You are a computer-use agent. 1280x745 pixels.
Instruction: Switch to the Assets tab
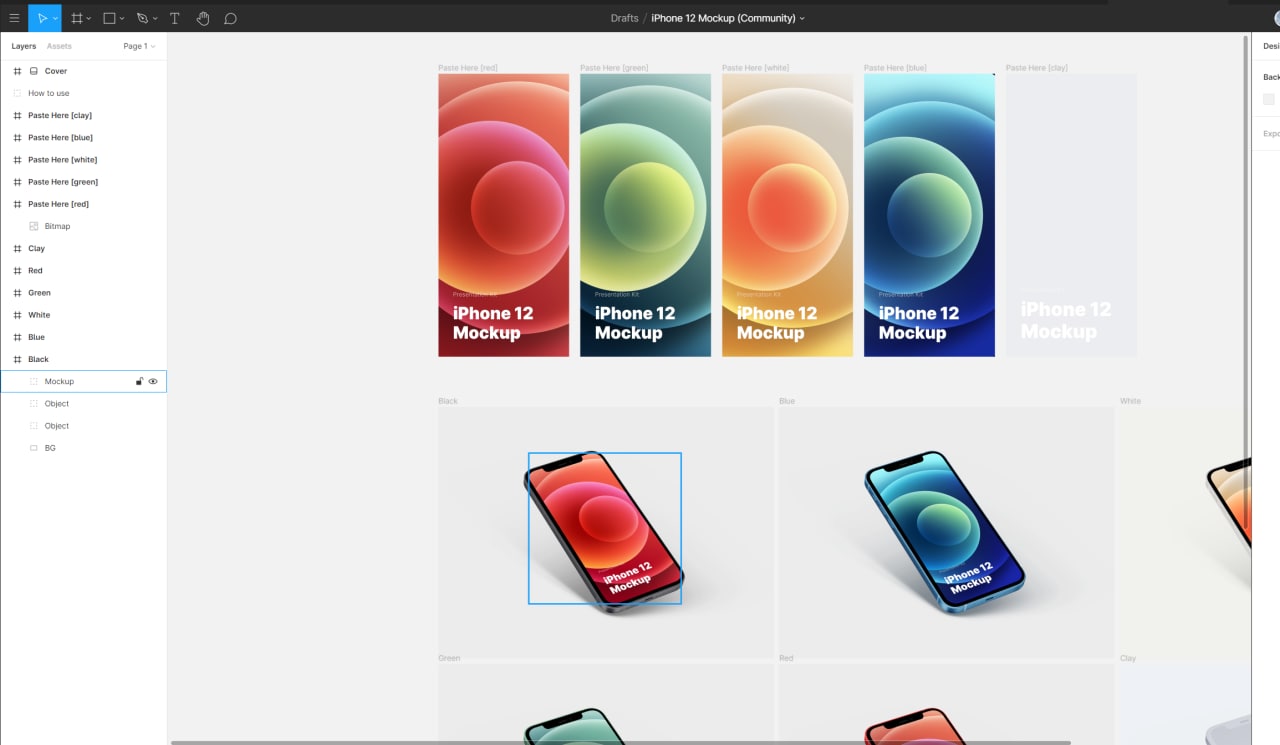click(x=59, y=46)
